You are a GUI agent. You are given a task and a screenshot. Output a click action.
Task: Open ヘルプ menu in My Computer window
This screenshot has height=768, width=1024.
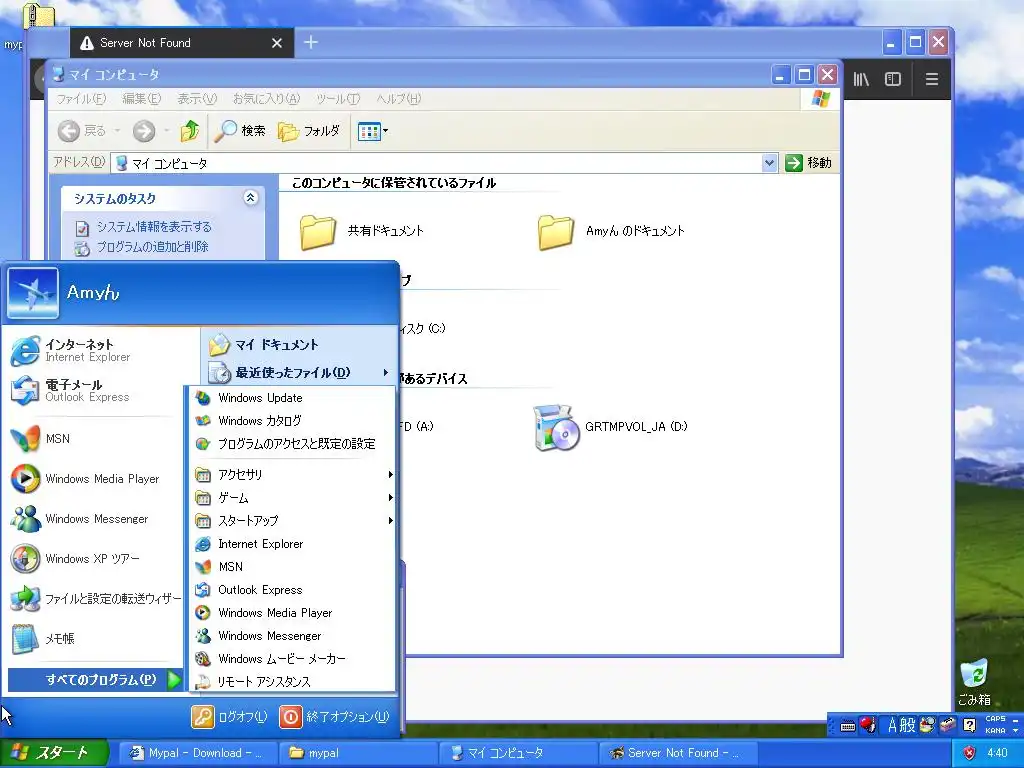point(398,99)
